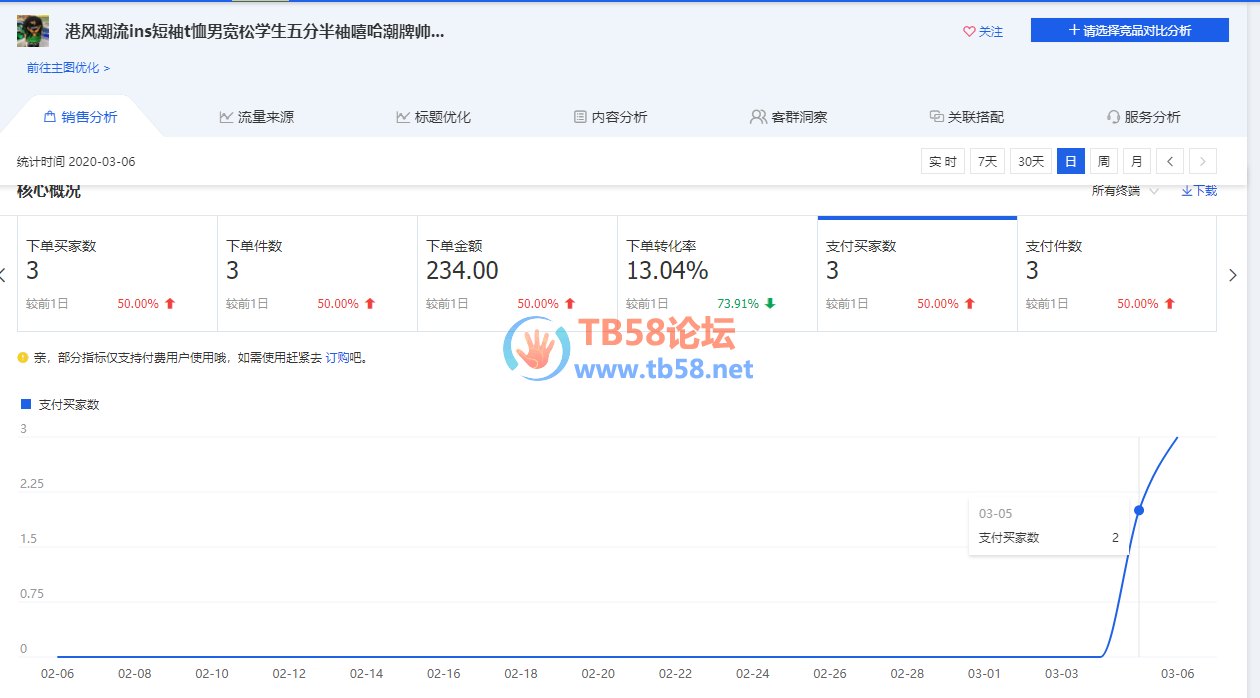Open the 内容分析 tab
This screenshot has width=1260, height=698.
pyautogui.click(x=610, y=117)
